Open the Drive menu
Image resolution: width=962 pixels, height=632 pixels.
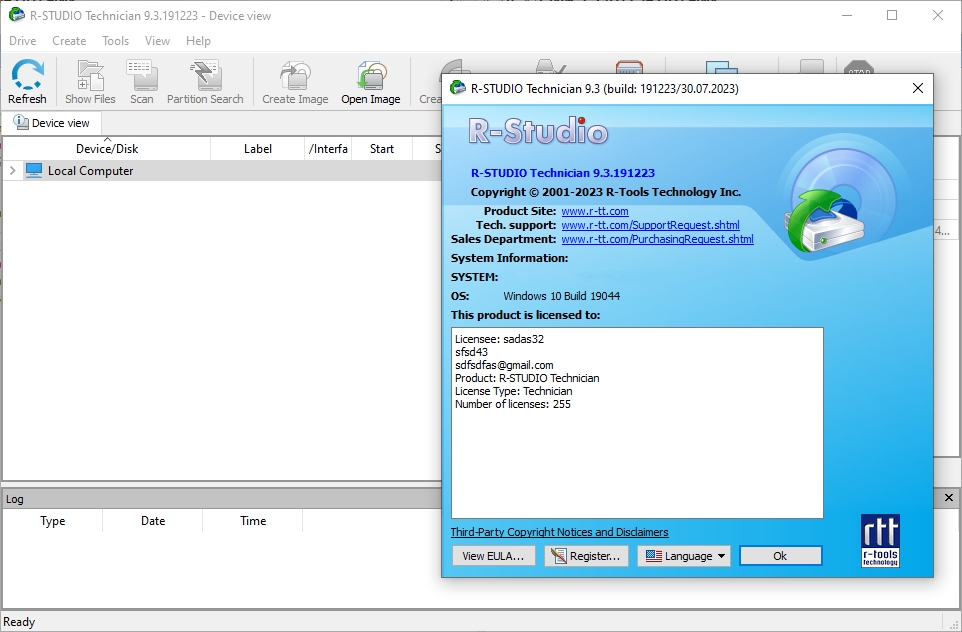[23, 40]
